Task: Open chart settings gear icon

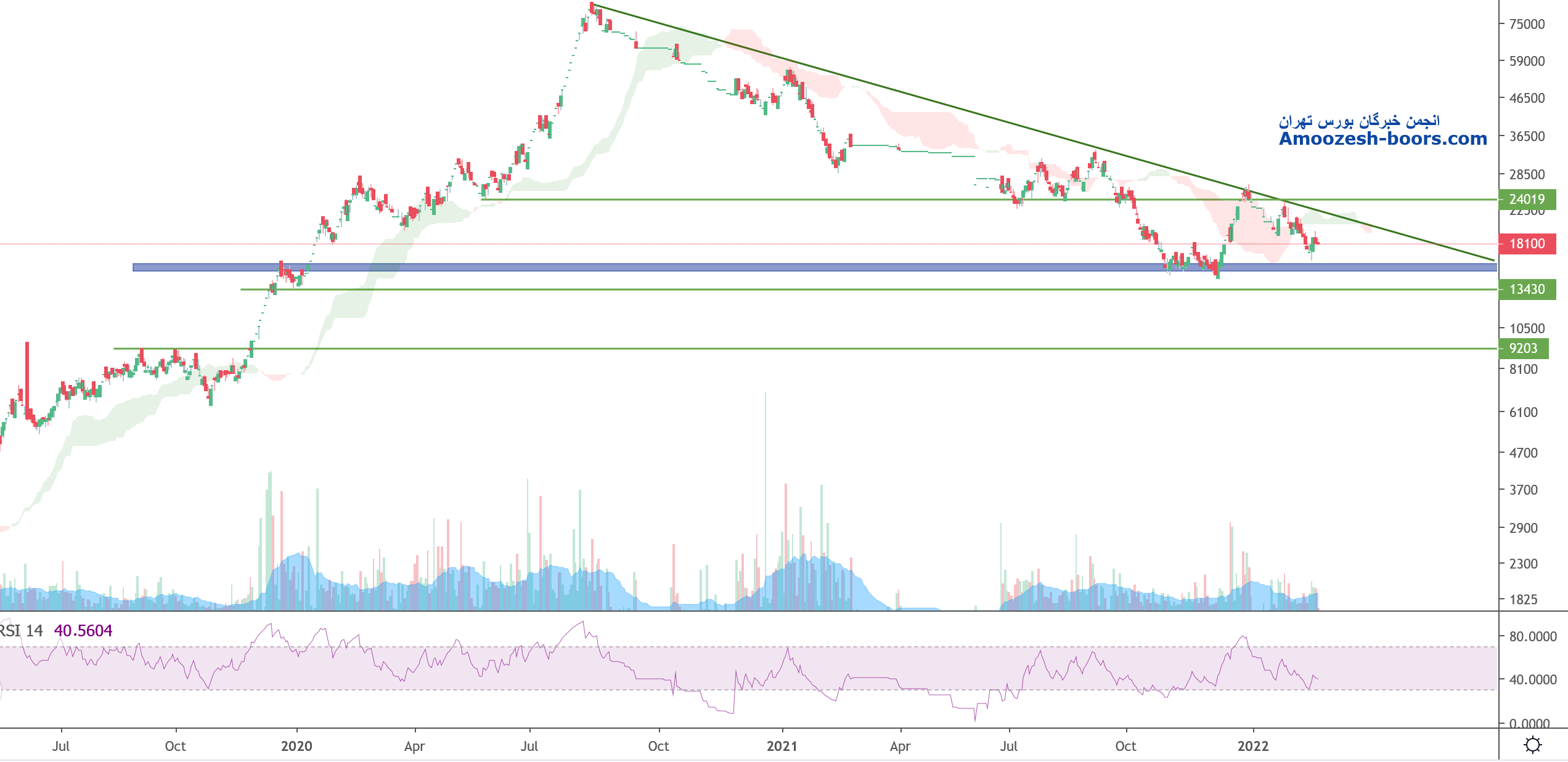Action: tap(1532, 745)
